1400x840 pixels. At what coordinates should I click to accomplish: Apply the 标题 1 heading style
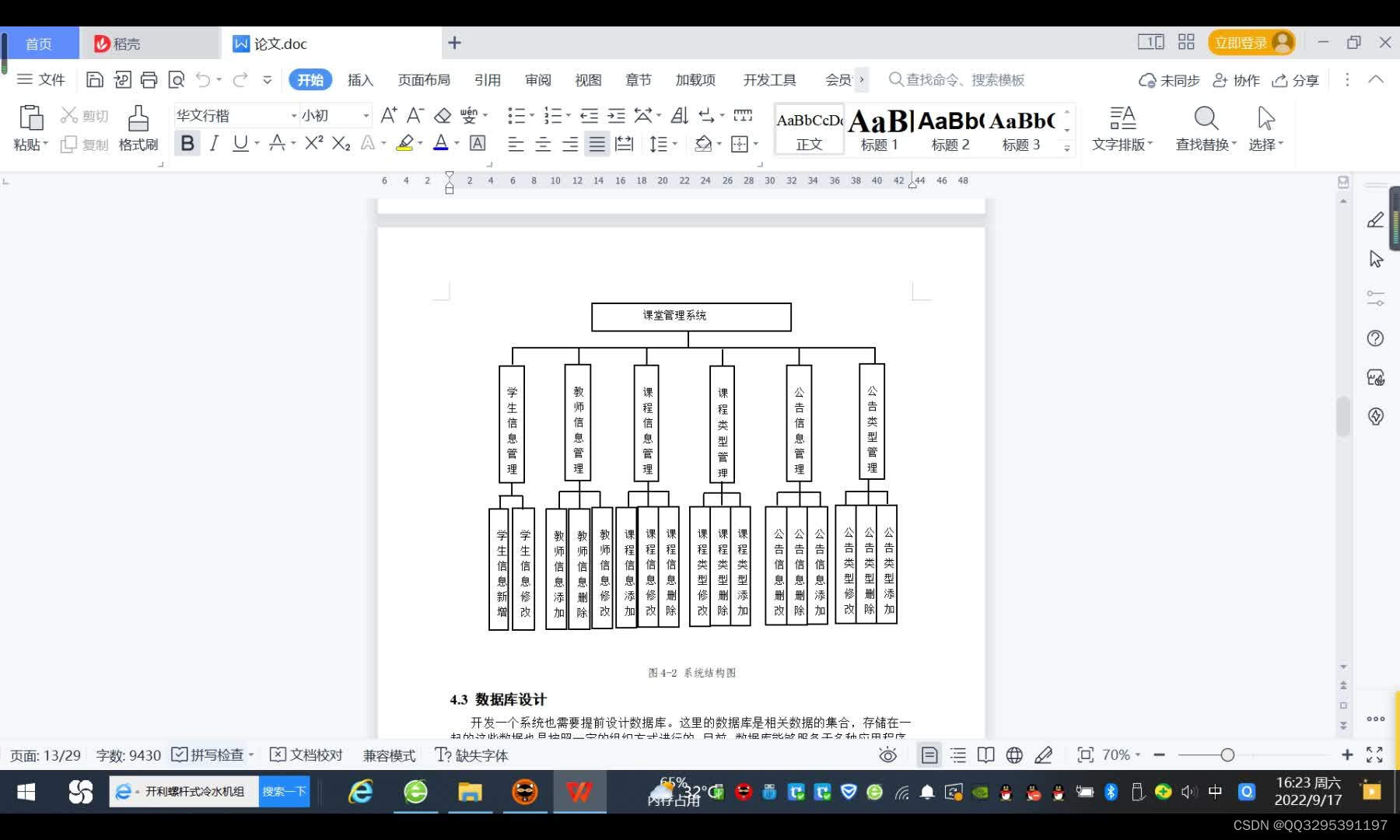[x=880, y=129]
